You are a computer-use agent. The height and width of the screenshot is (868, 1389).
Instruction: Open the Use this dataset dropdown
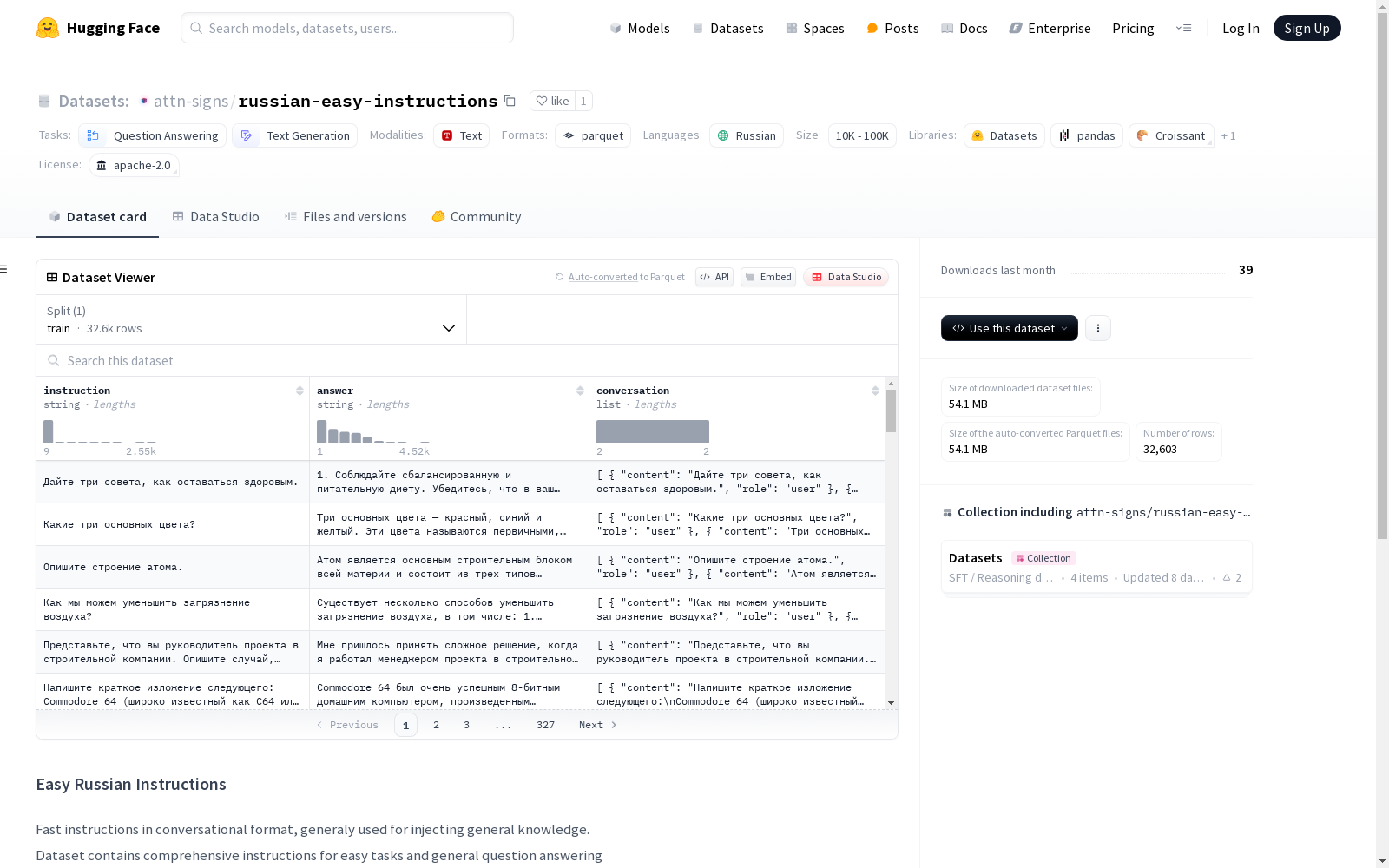[1010, 328]
